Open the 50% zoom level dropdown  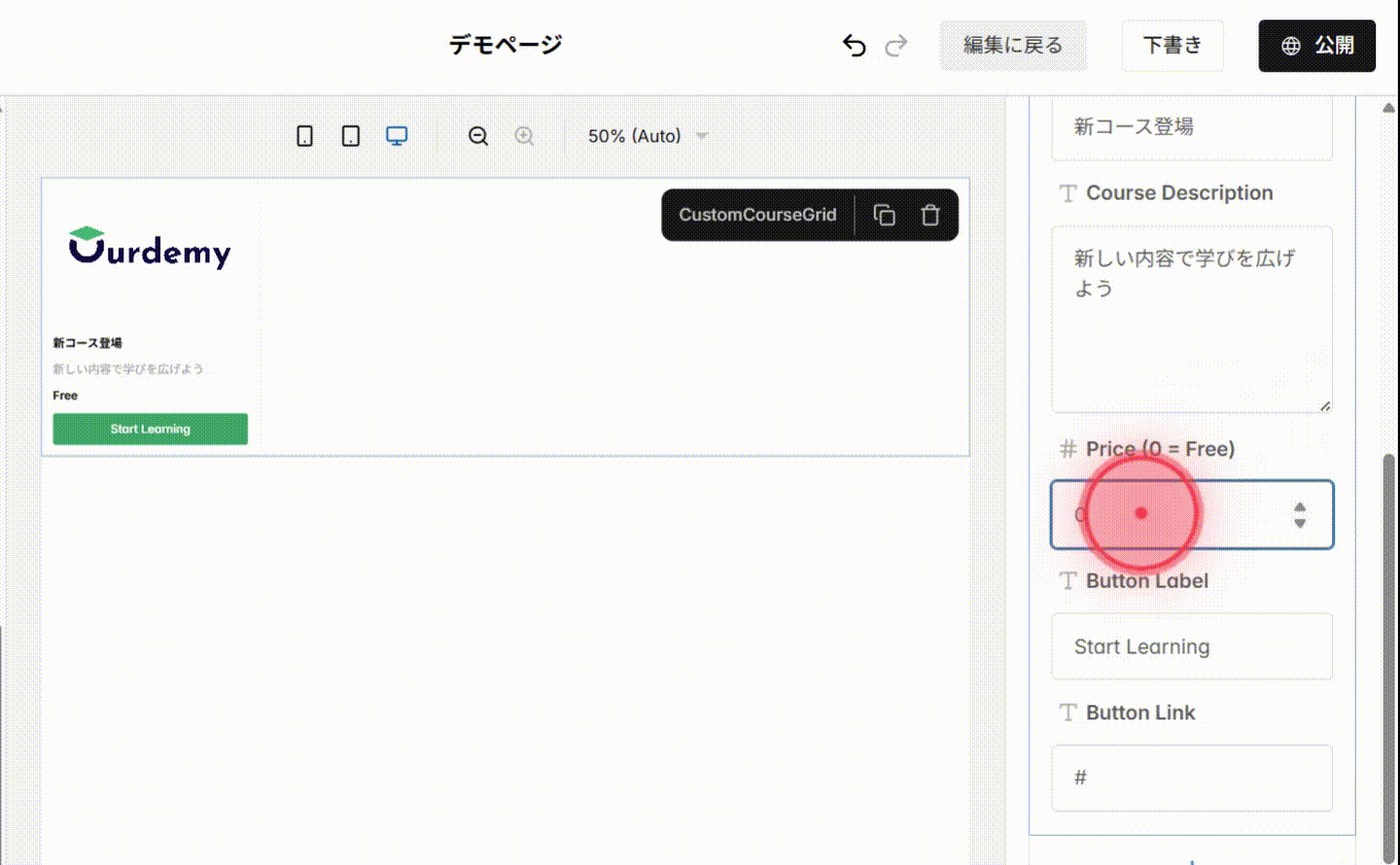[x=647, y=136]
